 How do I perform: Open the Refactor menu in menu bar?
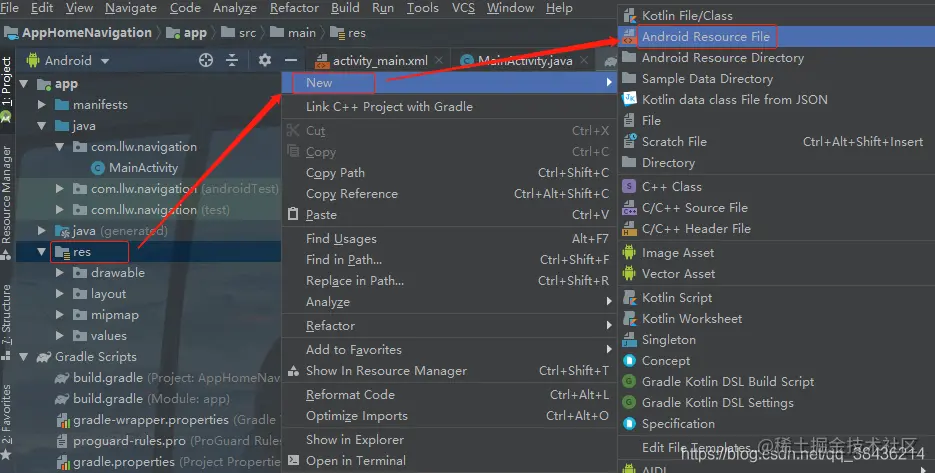(x=294, y=8)
